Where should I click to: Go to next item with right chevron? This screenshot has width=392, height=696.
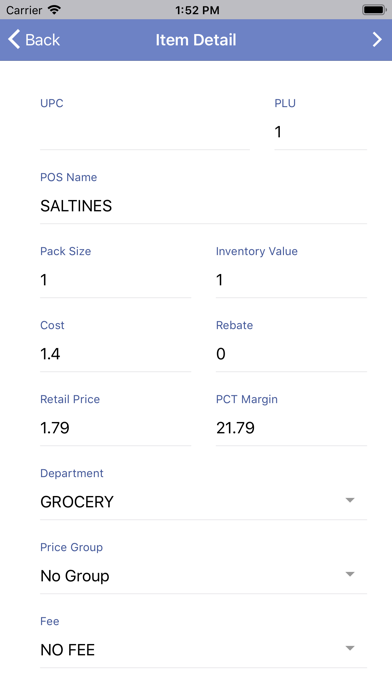point(377,40)
